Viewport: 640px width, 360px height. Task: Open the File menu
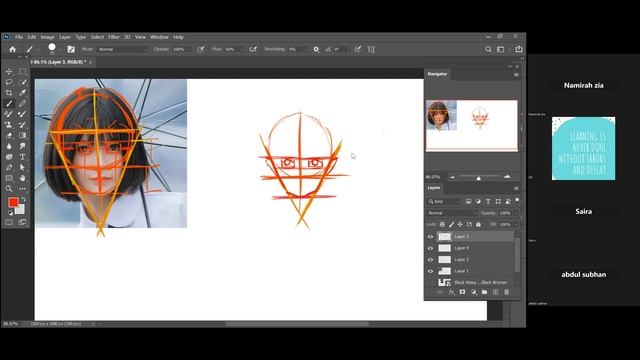point(19,37)
